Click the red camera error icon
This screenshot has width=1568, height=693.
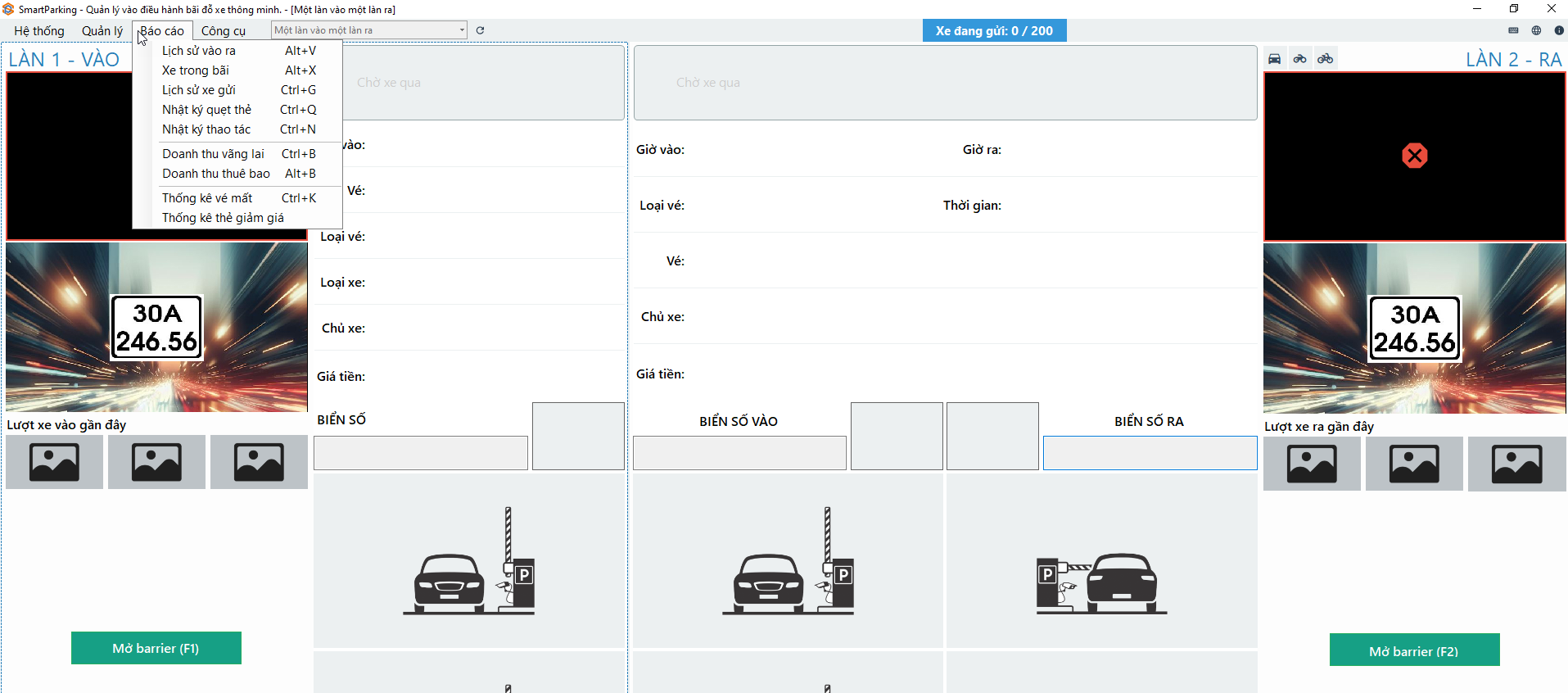(x=1414, y=156)
